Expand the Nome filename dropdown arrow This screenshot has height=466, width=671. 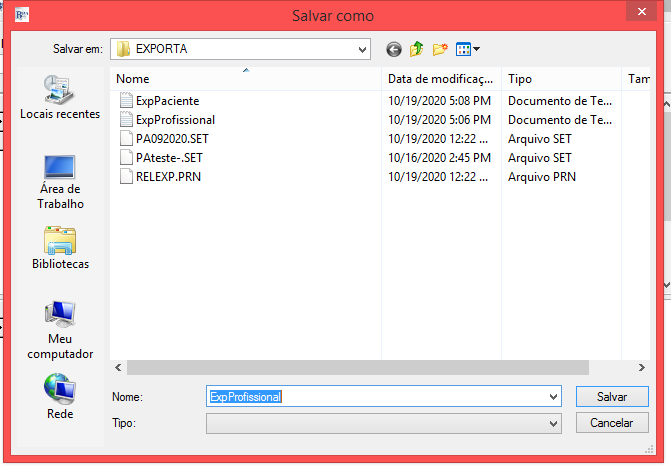554,397
